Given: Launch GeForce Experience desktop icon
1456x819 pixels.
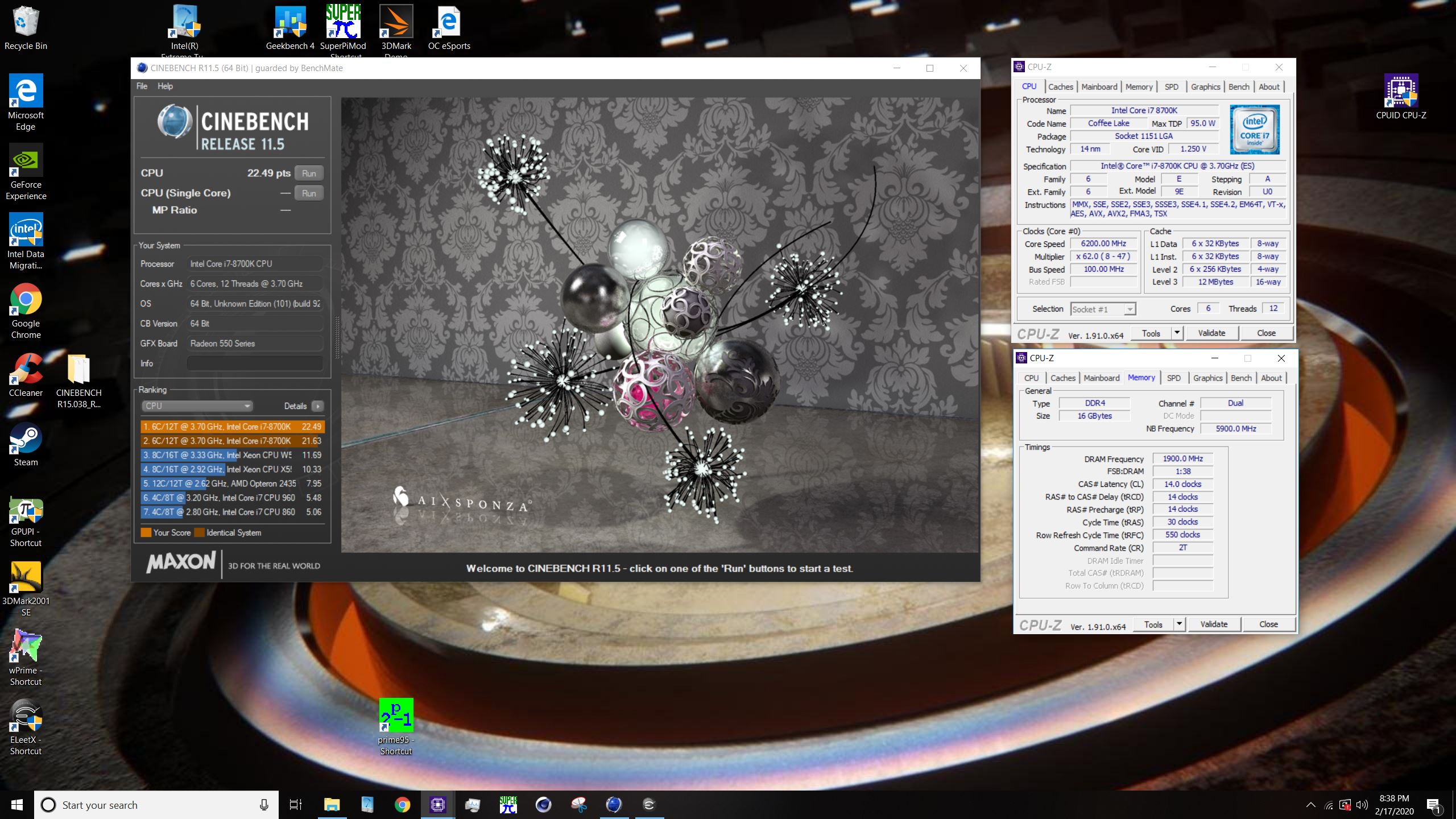Looking at the screenshot, I should coord(26,172).
